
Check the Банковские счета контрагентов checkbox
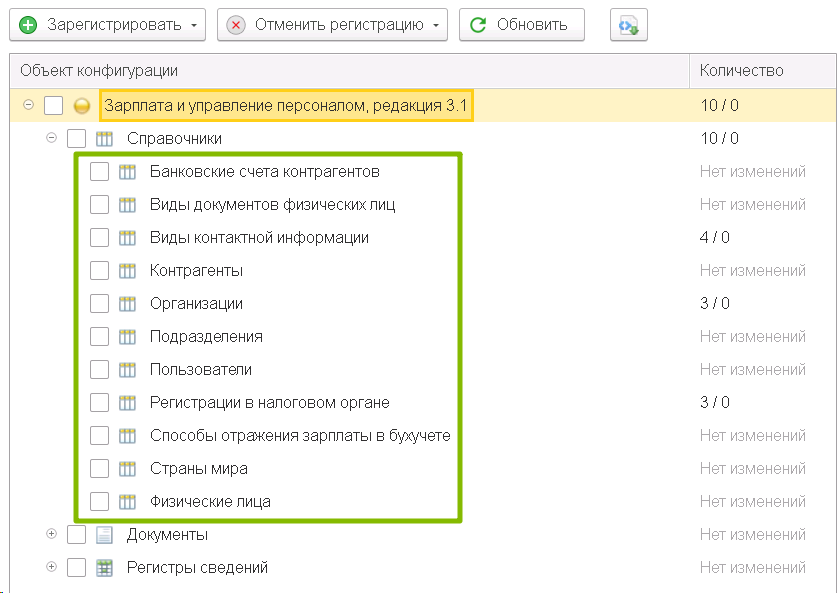pos(99,172)
